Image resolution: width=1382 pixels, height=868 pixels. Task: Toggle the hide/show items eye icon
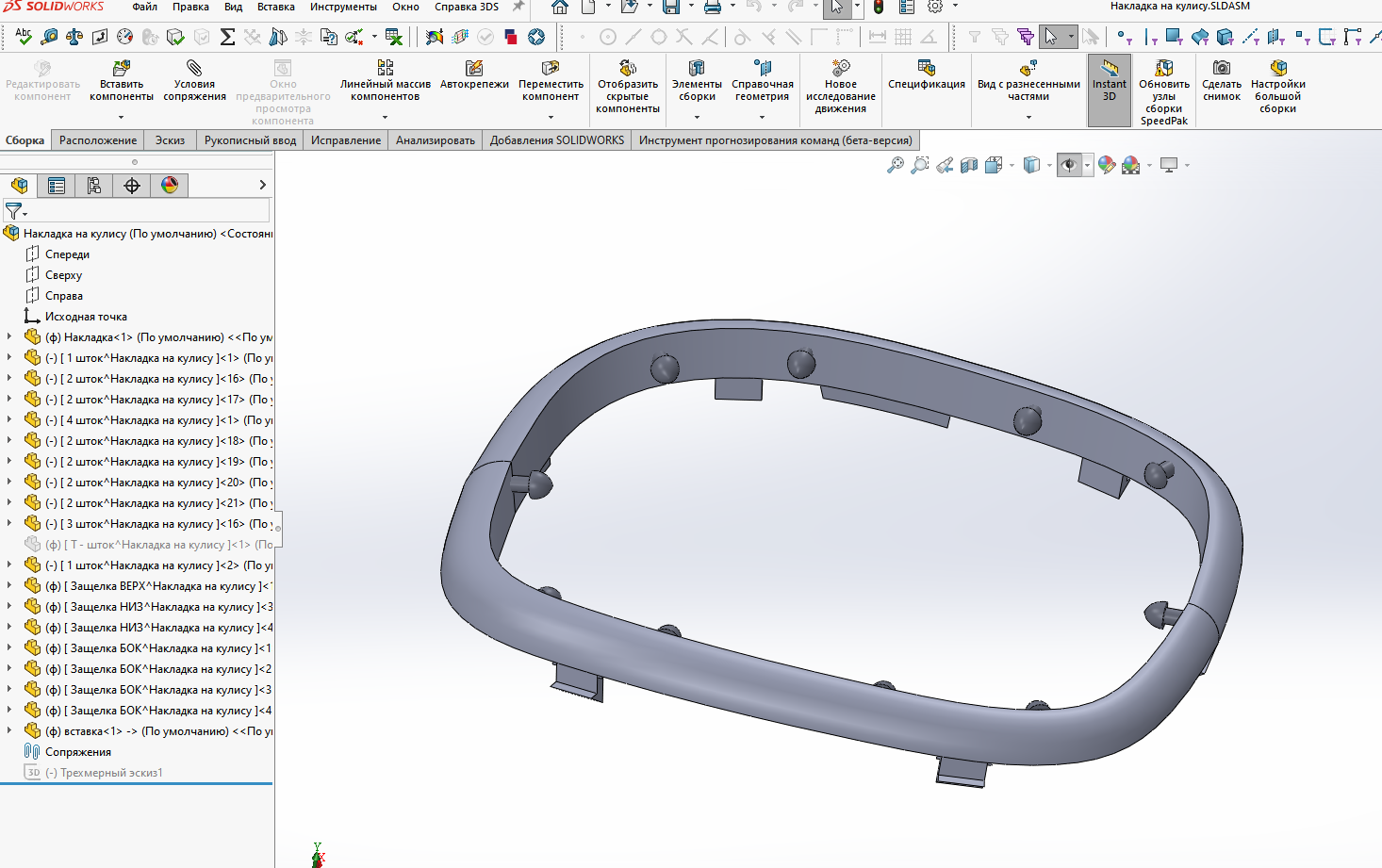[x=1069, y=166]
